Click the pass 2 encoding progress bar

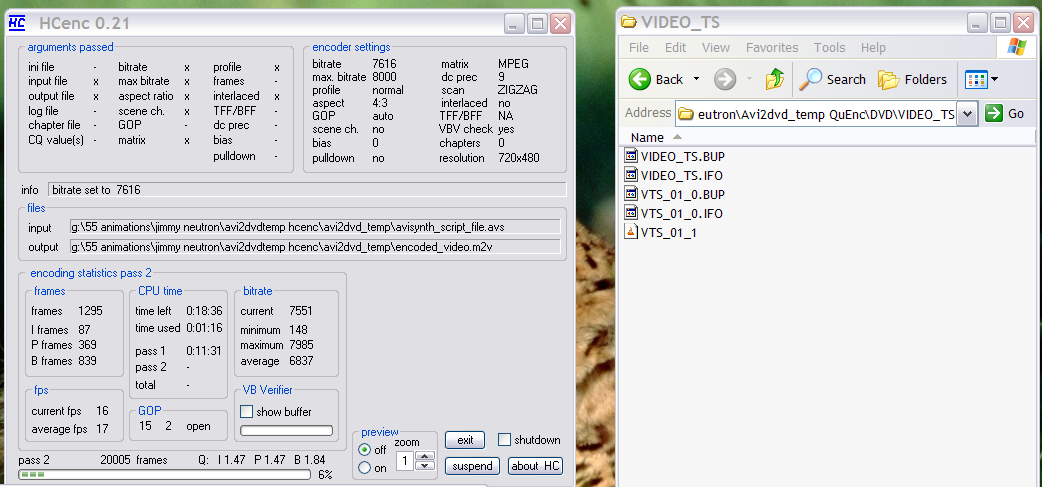[x=164, y=474]
